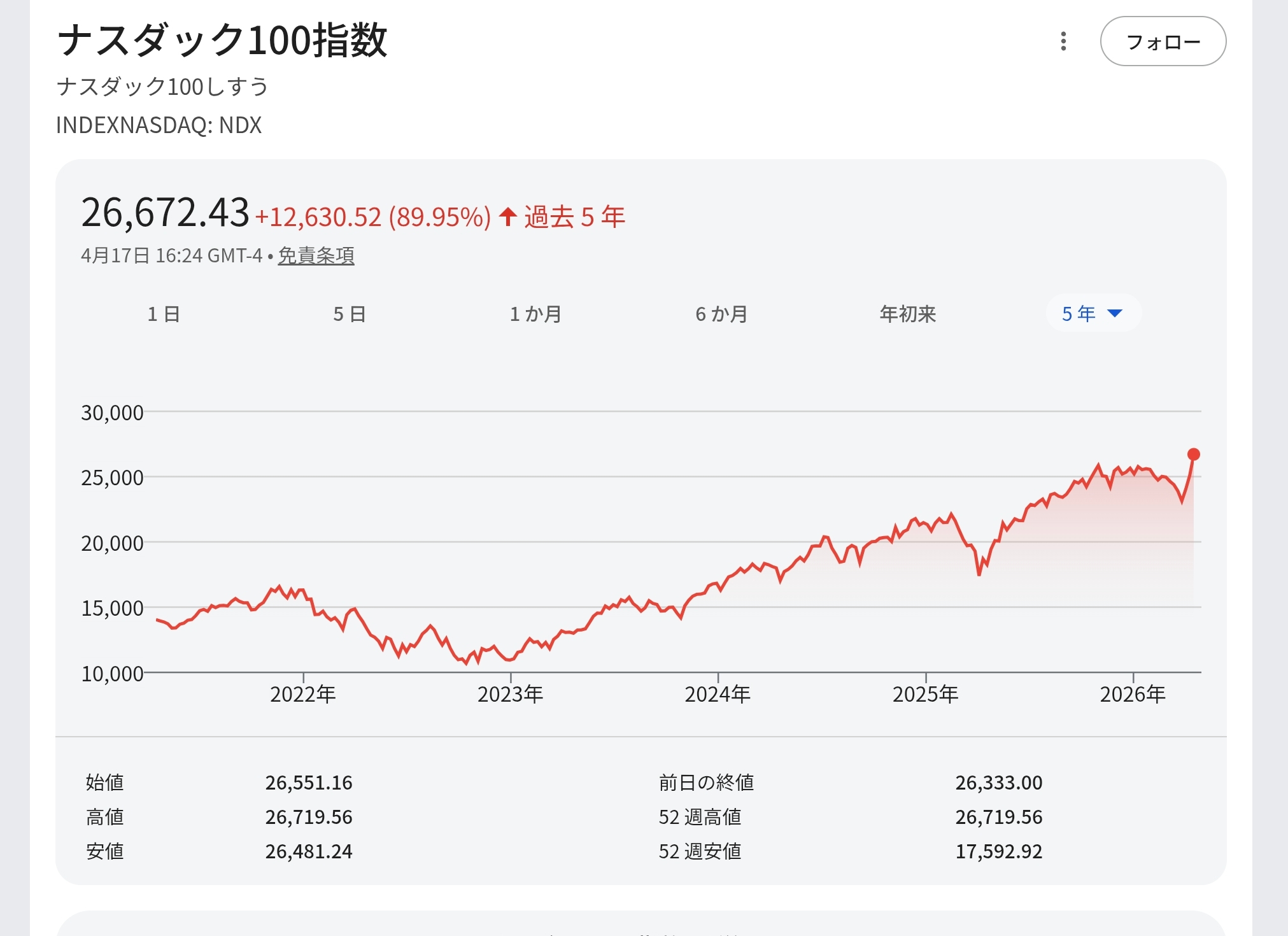The height and width of the screenshot is (936, 1288).
Task: Select the 1 日 time range tab
Action: click(x=164, y=314)
